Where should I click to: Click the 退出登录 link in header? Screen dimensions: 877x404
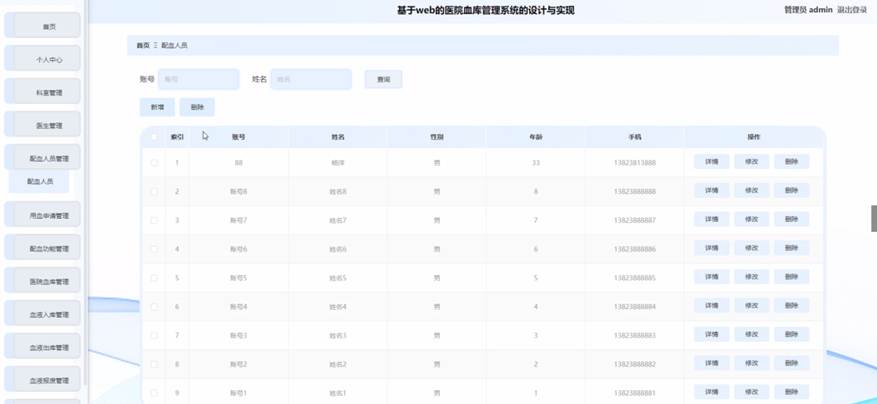(852, 10)
